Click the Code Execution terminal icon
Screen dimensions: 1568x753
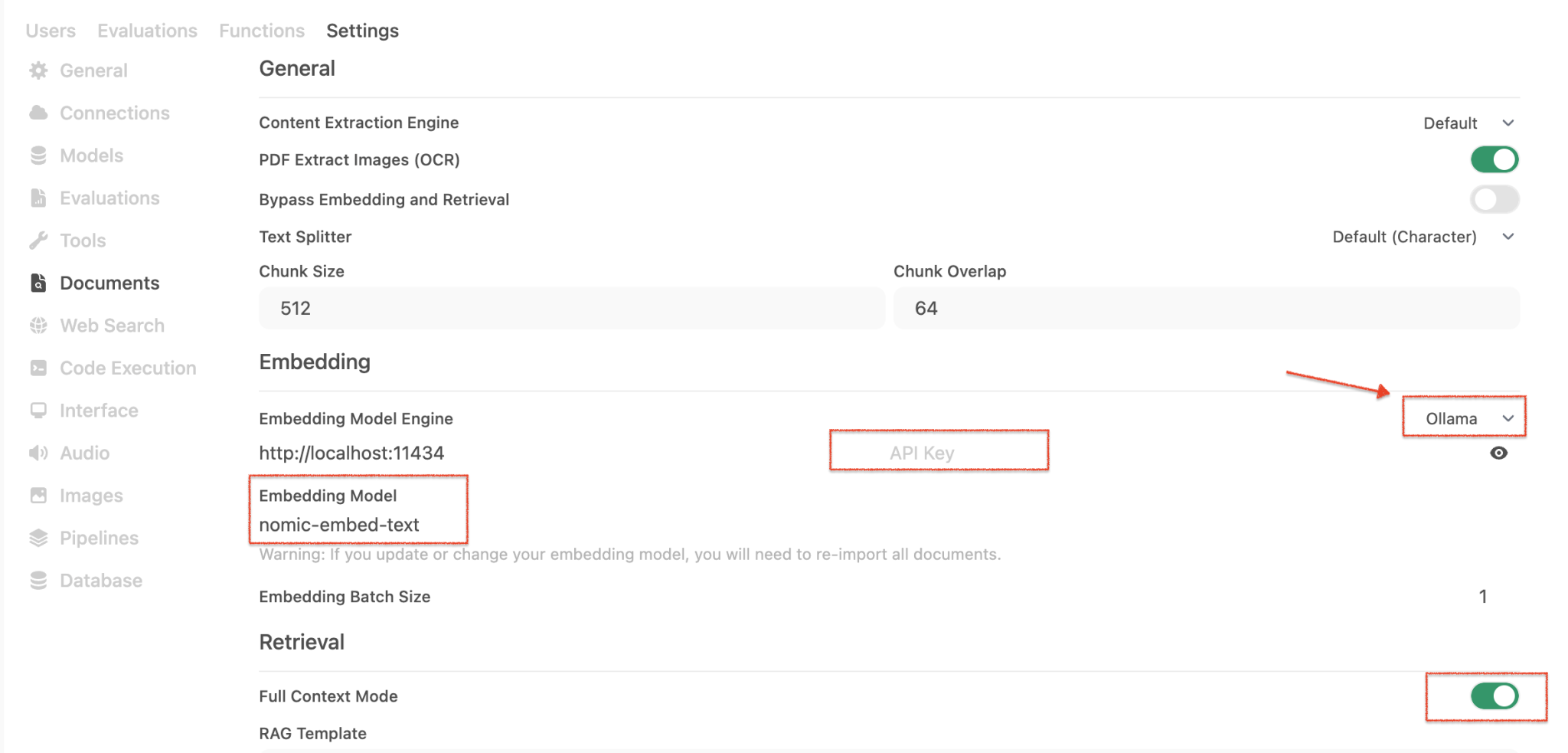point(38,368)
